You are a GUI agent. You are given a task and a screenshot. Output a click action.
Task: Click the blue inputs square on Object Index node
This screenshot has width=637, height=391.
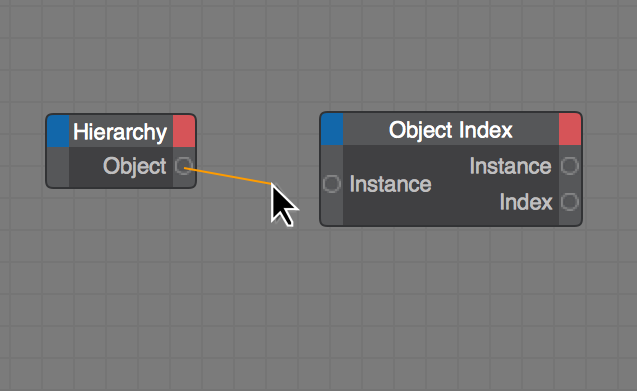pos(332,129)
